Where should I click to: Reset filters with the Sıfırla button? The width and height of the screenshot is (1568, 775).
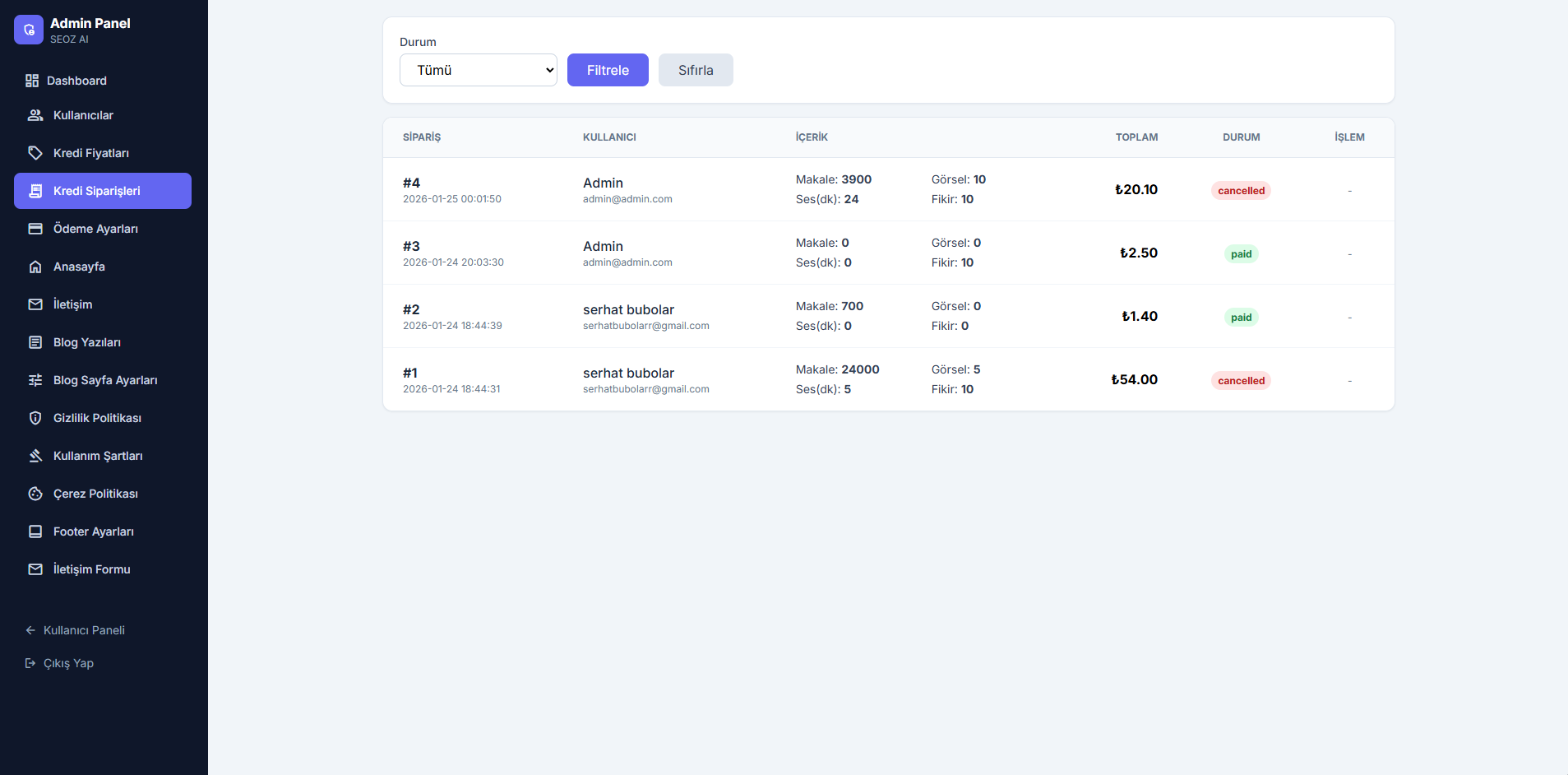coord(696,70)
